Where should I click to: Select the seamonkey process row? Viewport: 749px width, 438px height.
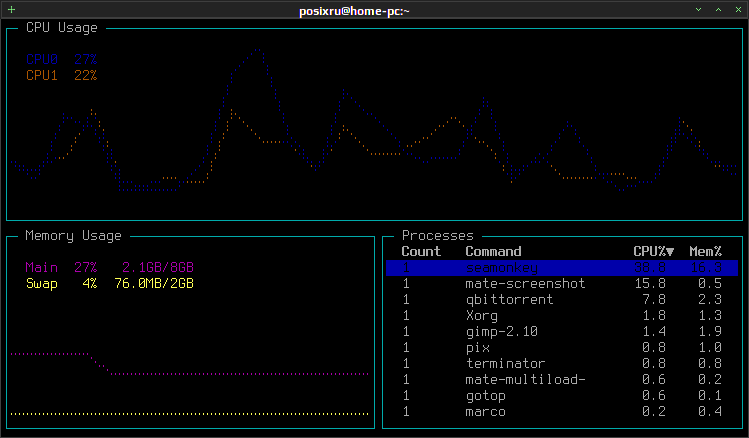point(562,267)
